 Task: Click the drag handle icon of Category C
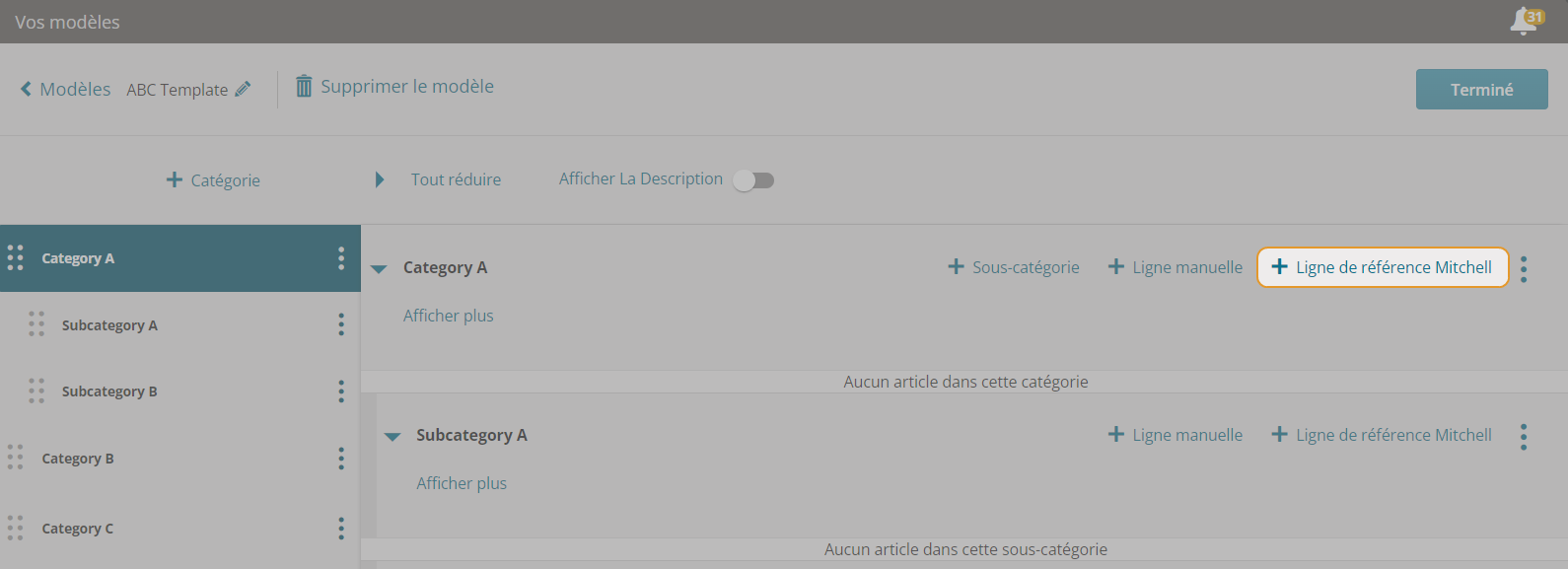coord(15,528)
